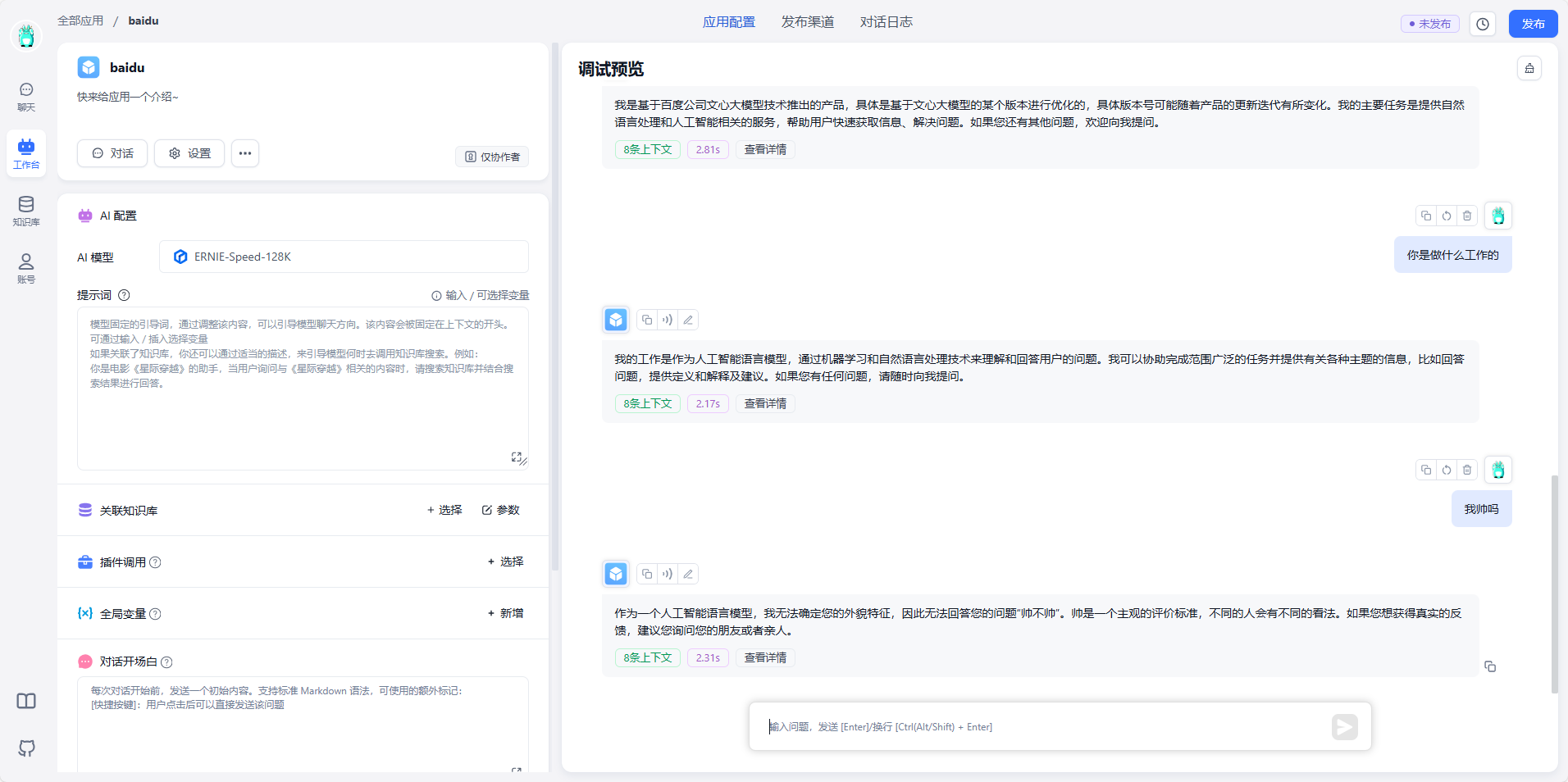Click the user avatar logo at top left

26,35
